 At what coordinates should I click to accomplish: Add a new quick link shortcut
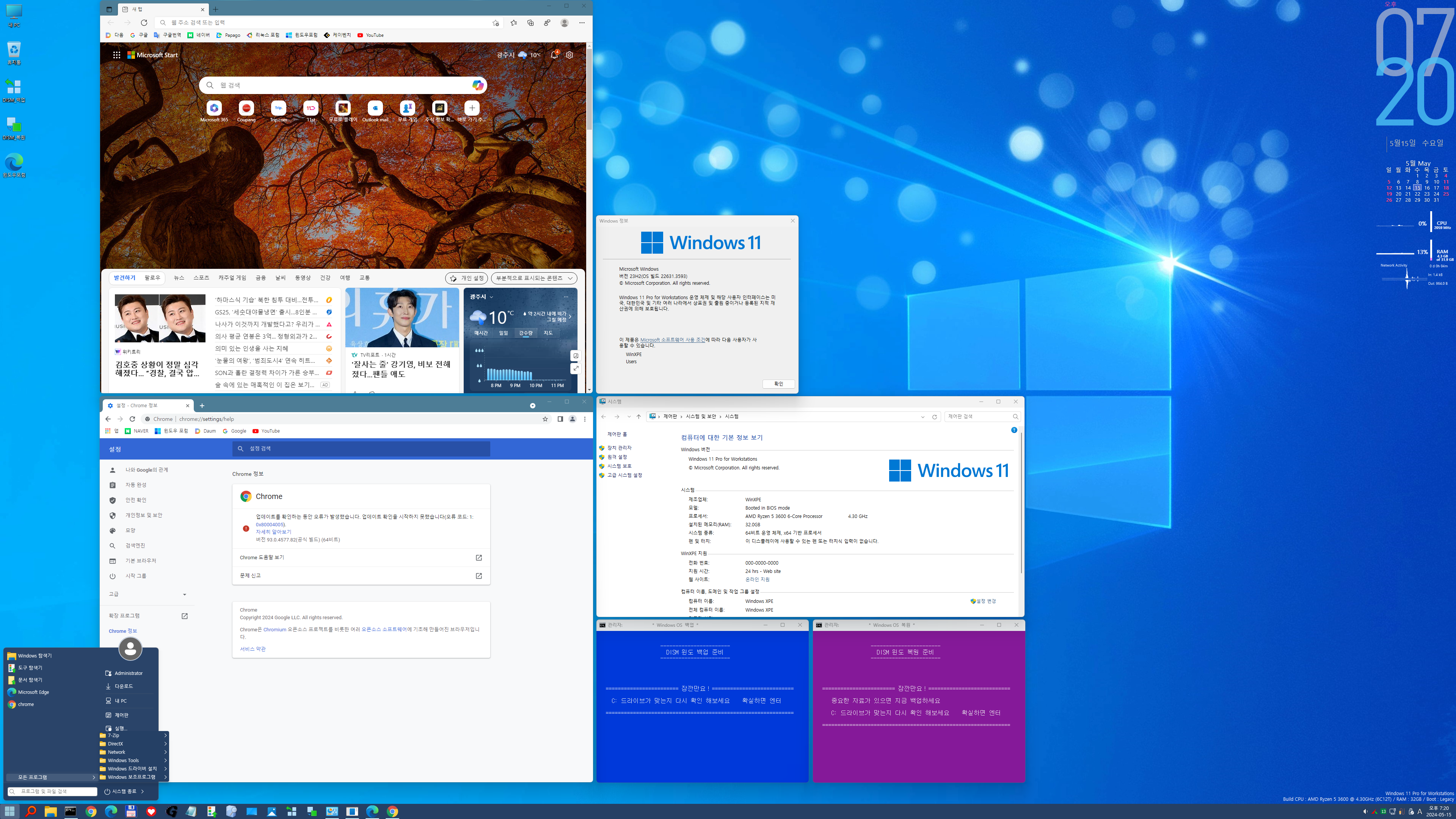click(x=472, y=111)
